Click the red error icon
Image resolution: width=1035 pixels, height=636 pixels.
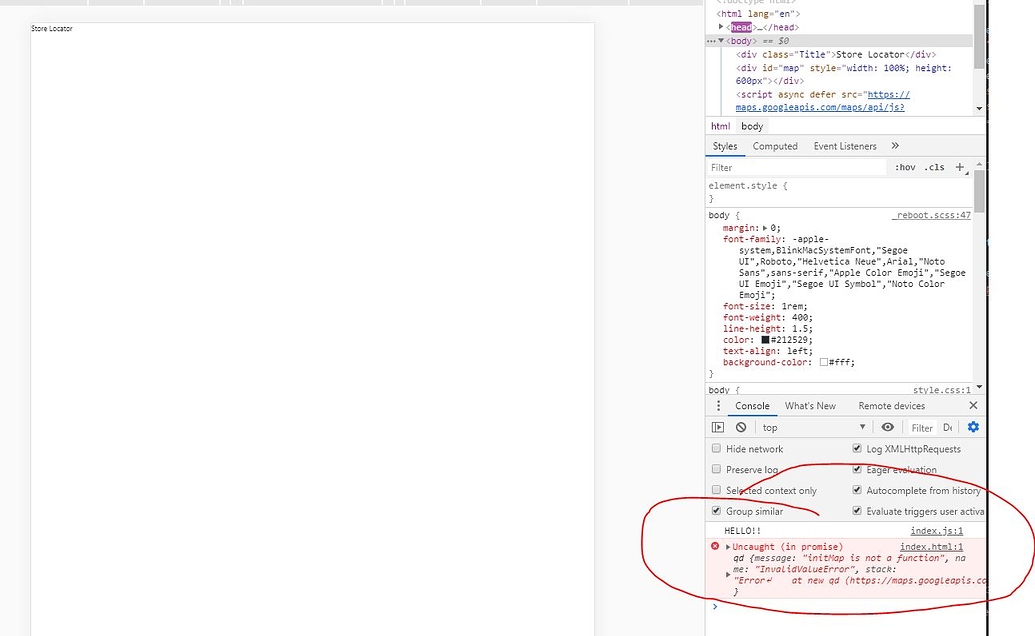coord(715,546)
